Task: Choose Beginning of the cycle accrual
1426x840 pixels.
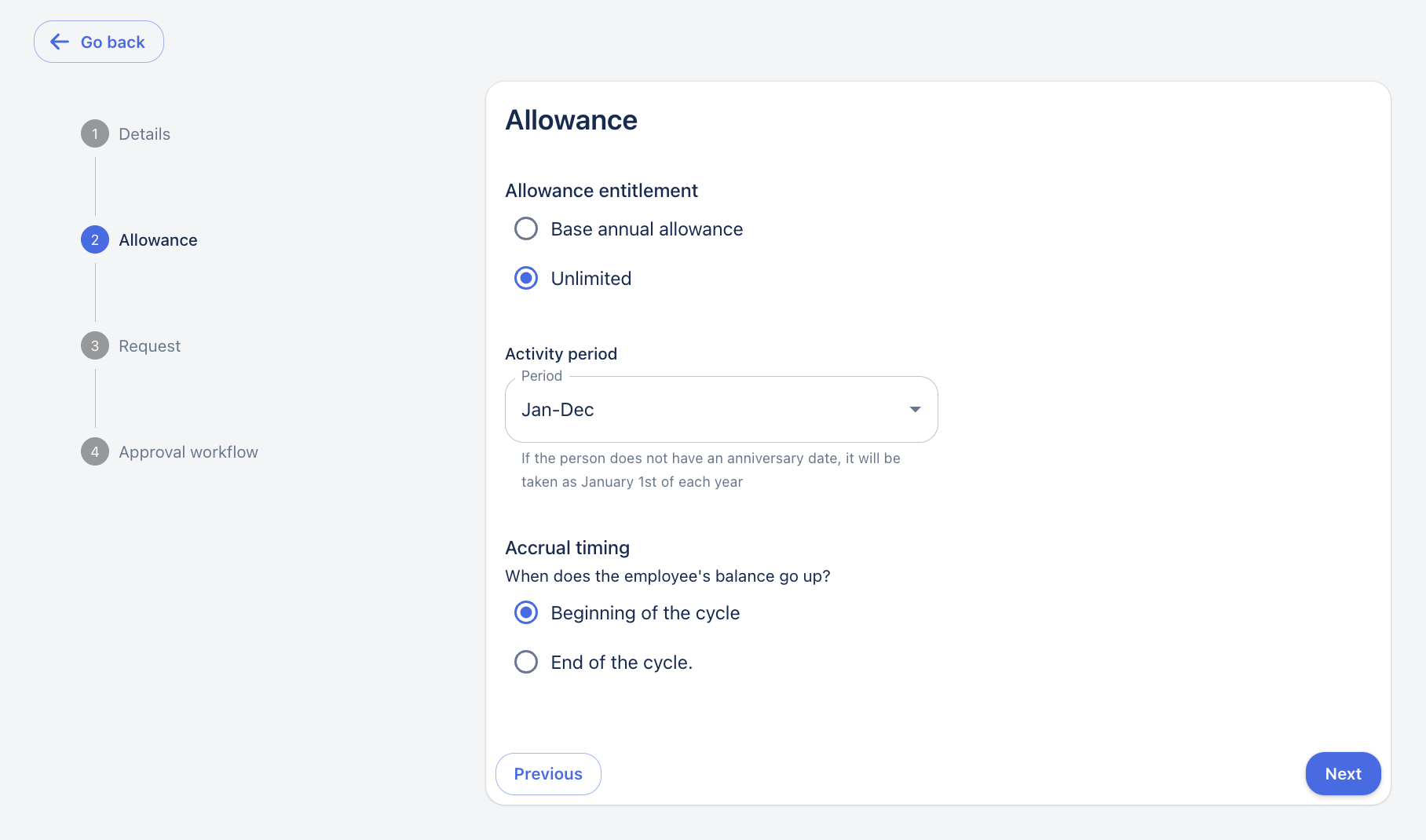Action: [526, 613]
